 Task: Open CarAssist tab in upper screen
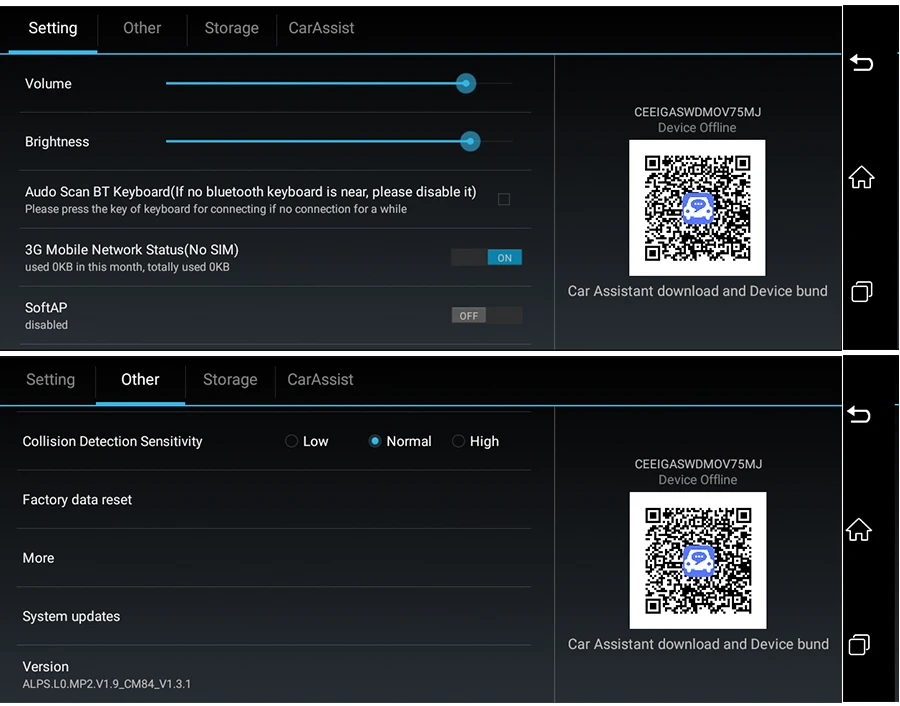pyautogui.click(x=321, y=28)
